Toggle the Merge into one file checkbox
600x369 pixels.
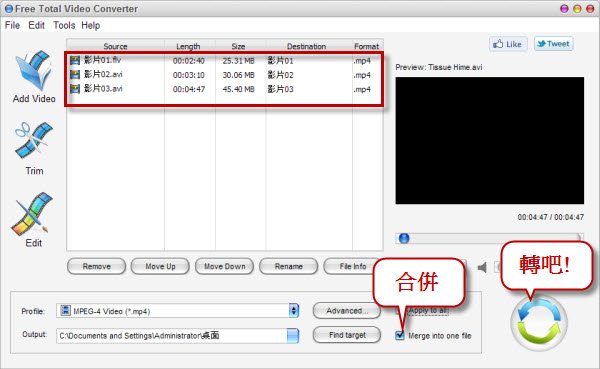[x=400, y=336]
